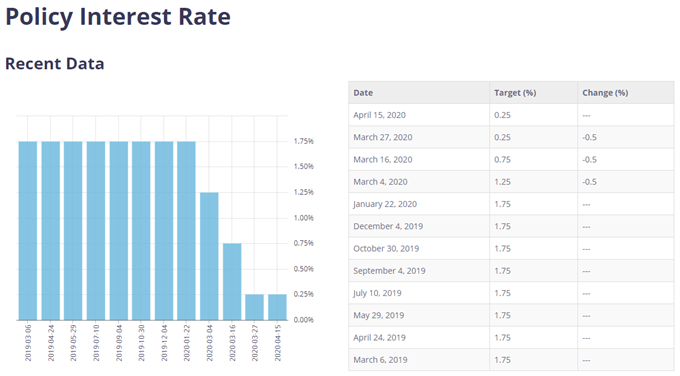This screenshot has width=680, height=376.
Task: Select the April 15, 2020 date cell
Action: [419, 115]
